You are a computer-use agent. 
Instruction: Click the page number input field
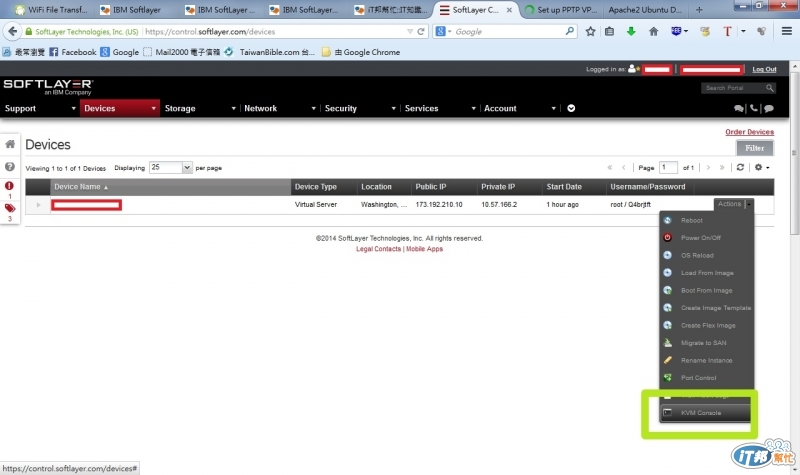(x=668, y=167)
